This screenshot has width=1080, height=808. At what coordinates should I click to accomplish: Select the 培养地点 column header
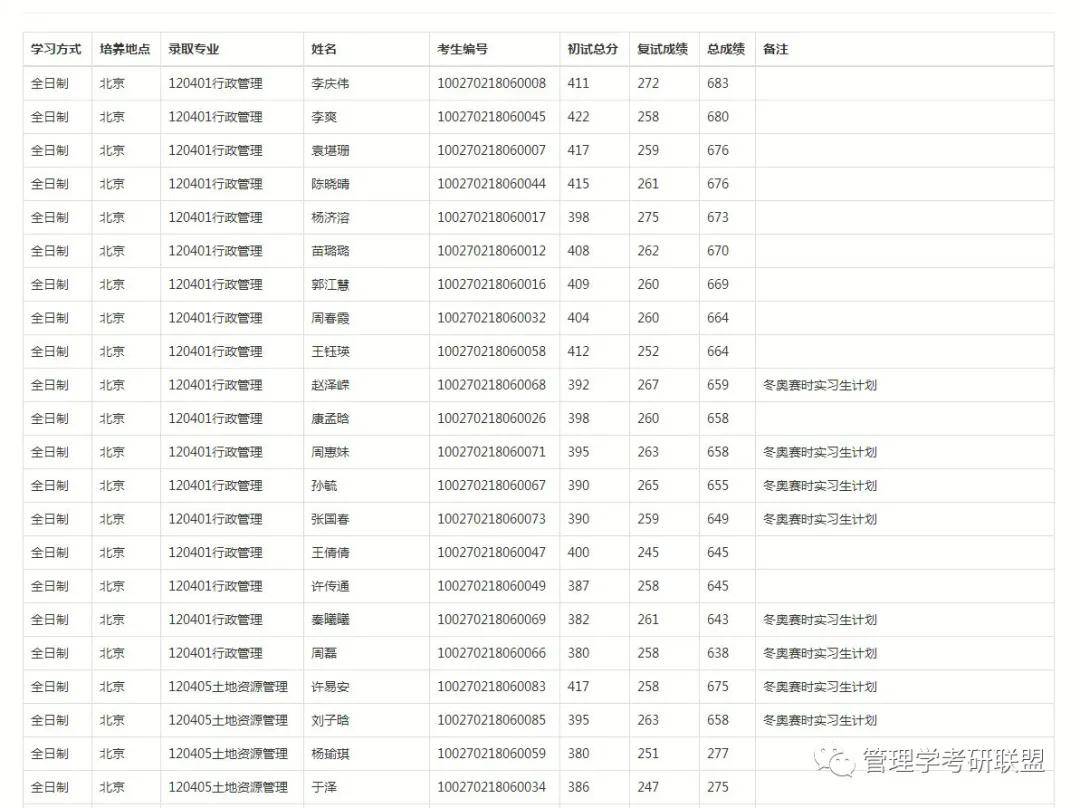[125, 49]
